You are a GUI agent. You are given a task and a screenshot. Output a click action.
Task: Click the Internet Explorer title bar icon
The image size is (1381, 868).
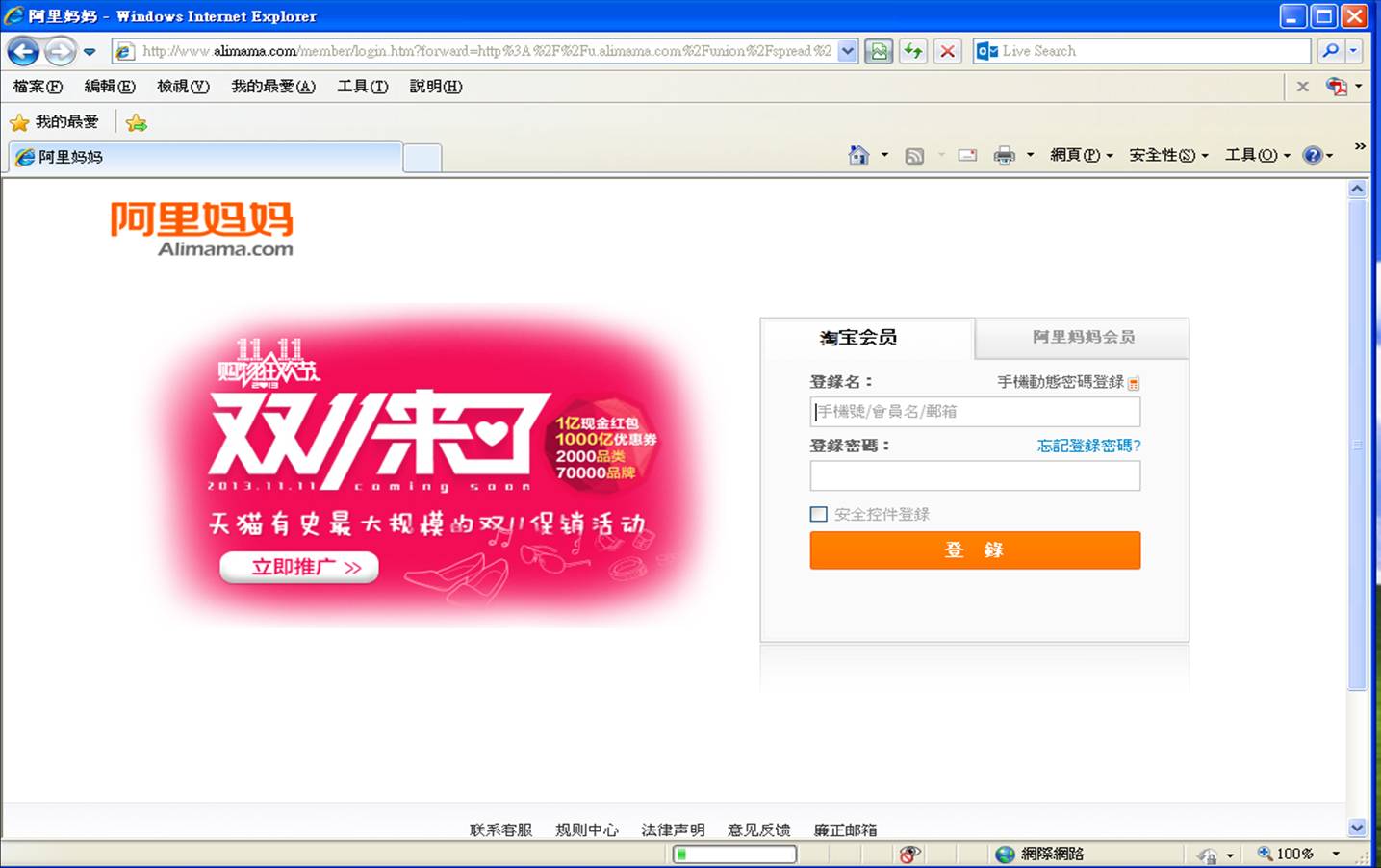click(x=13, y=16)
